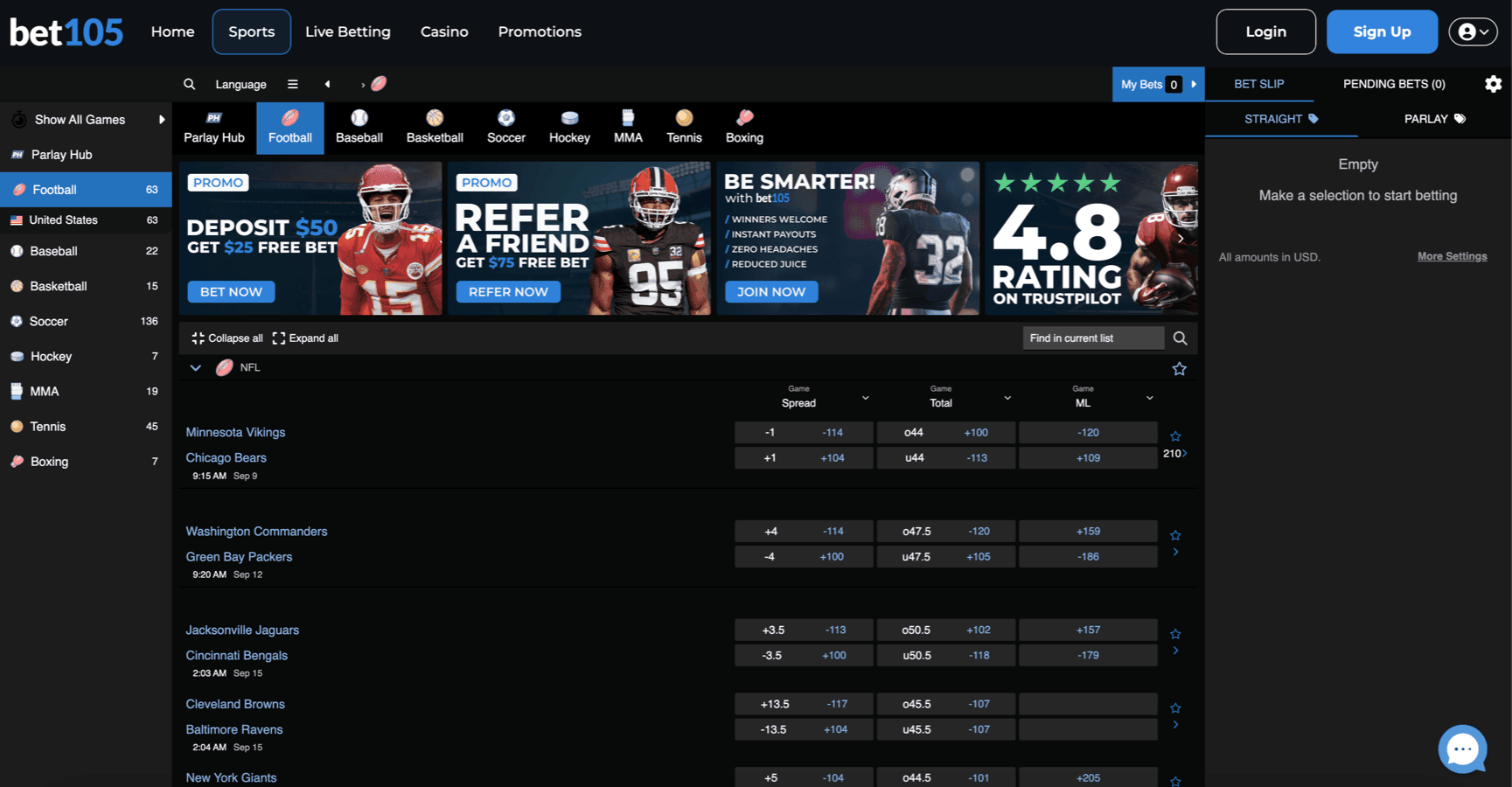
Task: Select Green Bay Packers moneyline -186
Action: [1088, 556]
